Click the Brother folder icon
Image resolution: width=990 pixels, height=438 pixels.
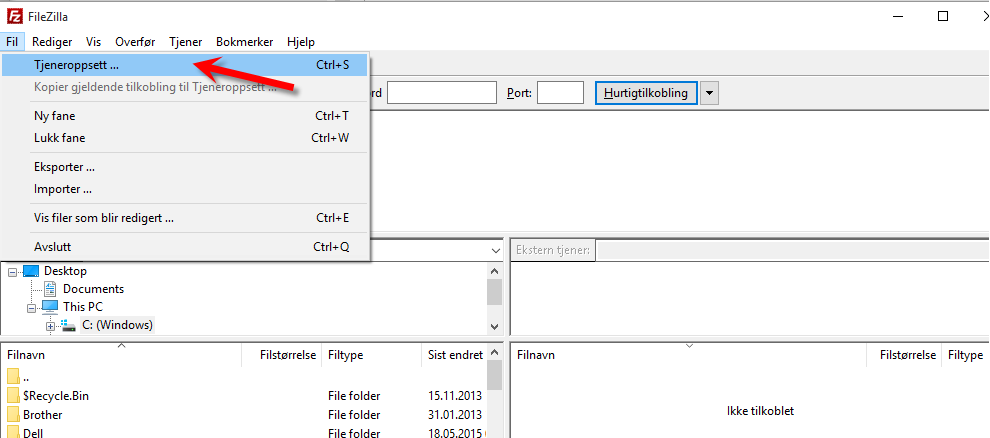pyautogui.click(x=13, y=415)
